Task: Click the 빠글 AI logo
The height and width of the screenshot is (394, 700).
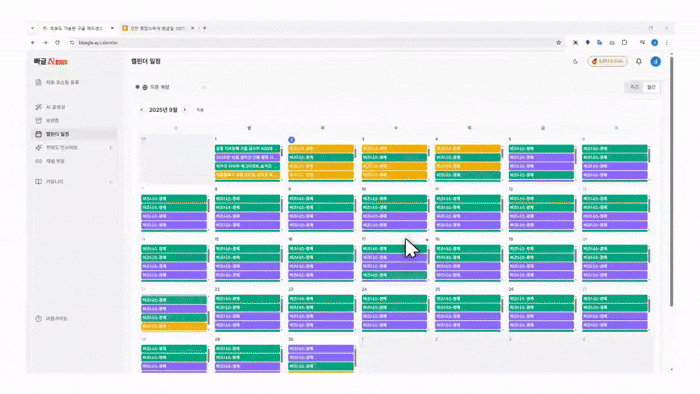Action: [x=50, y=62]
